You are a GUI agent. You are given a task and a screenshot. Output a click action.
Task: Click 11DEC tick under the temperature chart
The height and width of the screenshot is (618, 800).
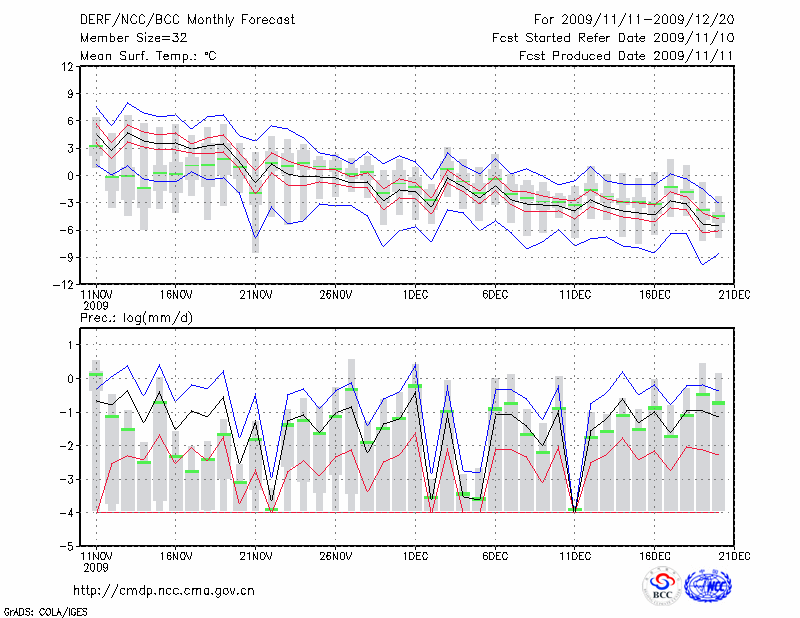pyautogui.click(x=575, y=295)
